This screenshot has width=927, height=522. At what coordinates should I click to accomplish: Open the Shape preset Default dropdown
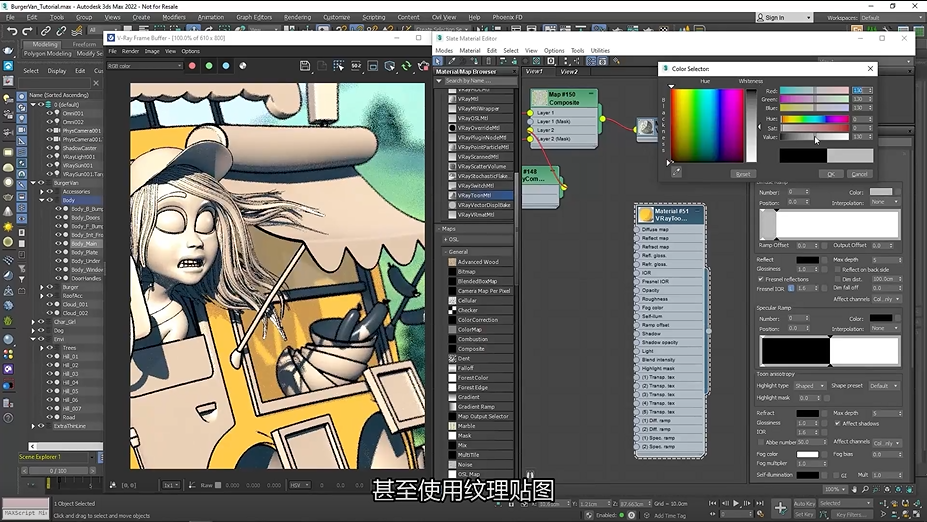coord(883,386)
